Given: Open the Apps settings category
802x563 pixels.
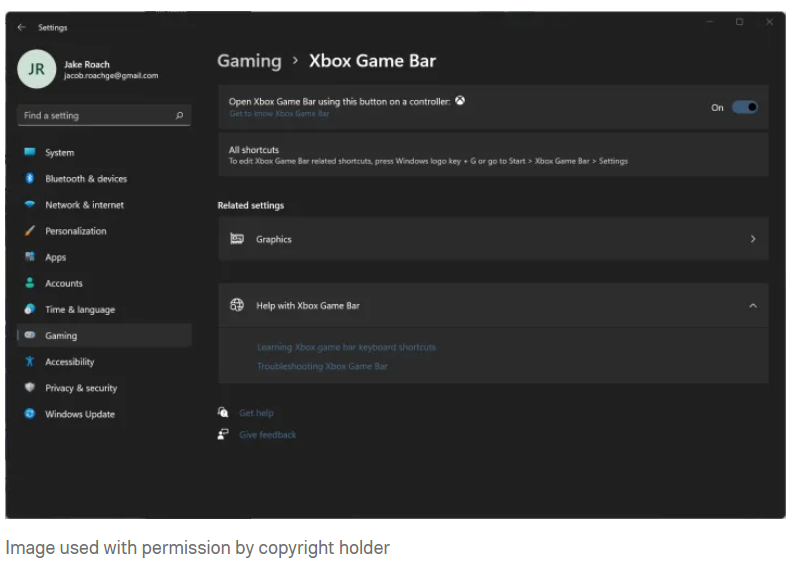Looking at the screenshot, I should (x=104, y=257).
